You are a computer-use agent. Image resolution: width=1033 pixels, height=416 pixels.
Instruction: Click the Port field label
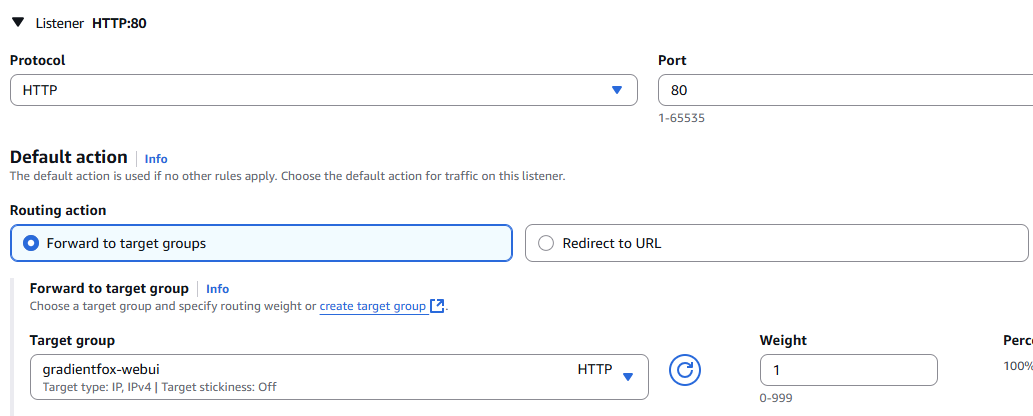point(672,60)
